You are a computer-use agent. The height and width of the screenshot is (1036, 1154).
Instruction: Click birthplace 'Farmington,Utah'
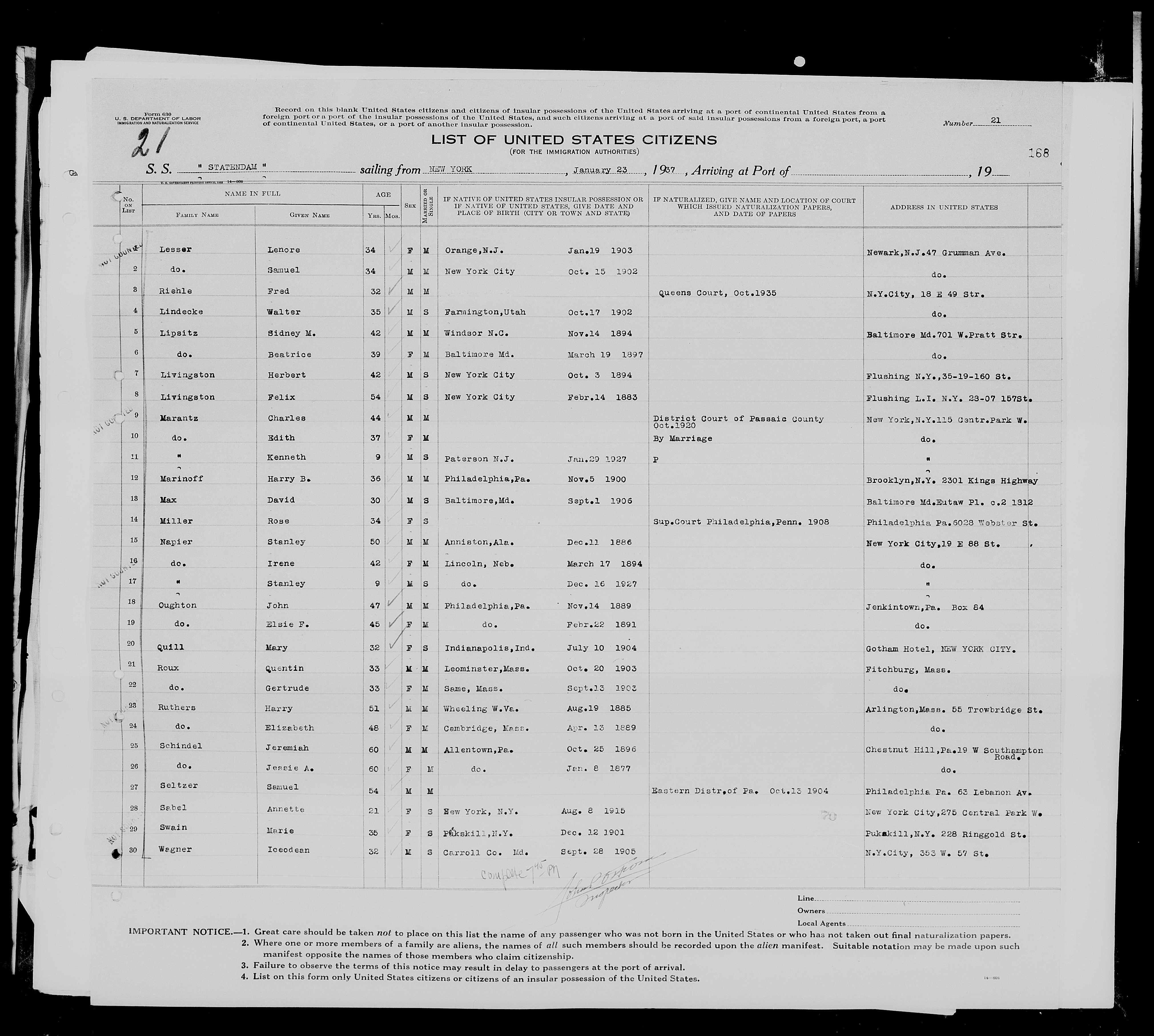click(x=485, y=312)
